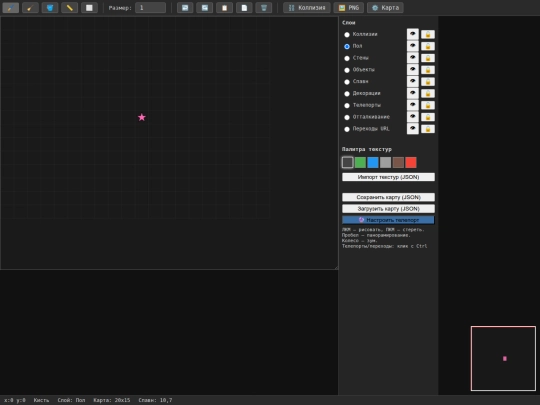540x405 pixels.
Task: Export the map with PNG button
Action: pos(349,8)
